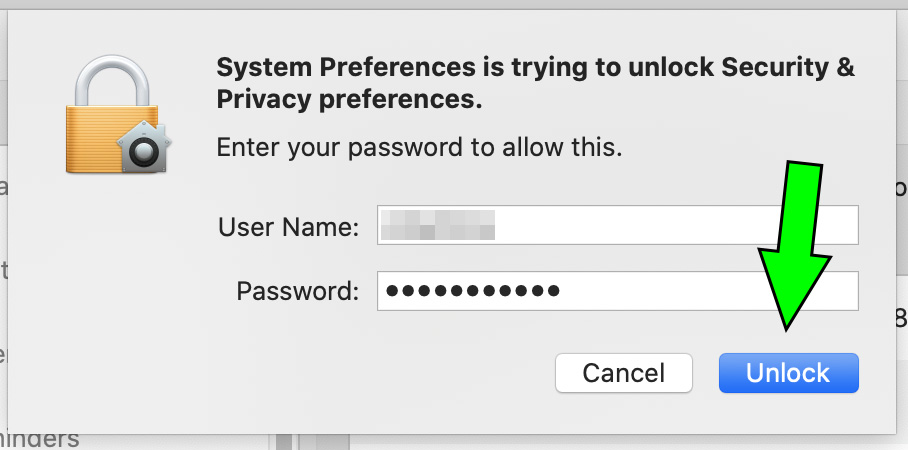The image size is (908, 450).
Task: Select the "User Name:" label
Action: point(288,227)
